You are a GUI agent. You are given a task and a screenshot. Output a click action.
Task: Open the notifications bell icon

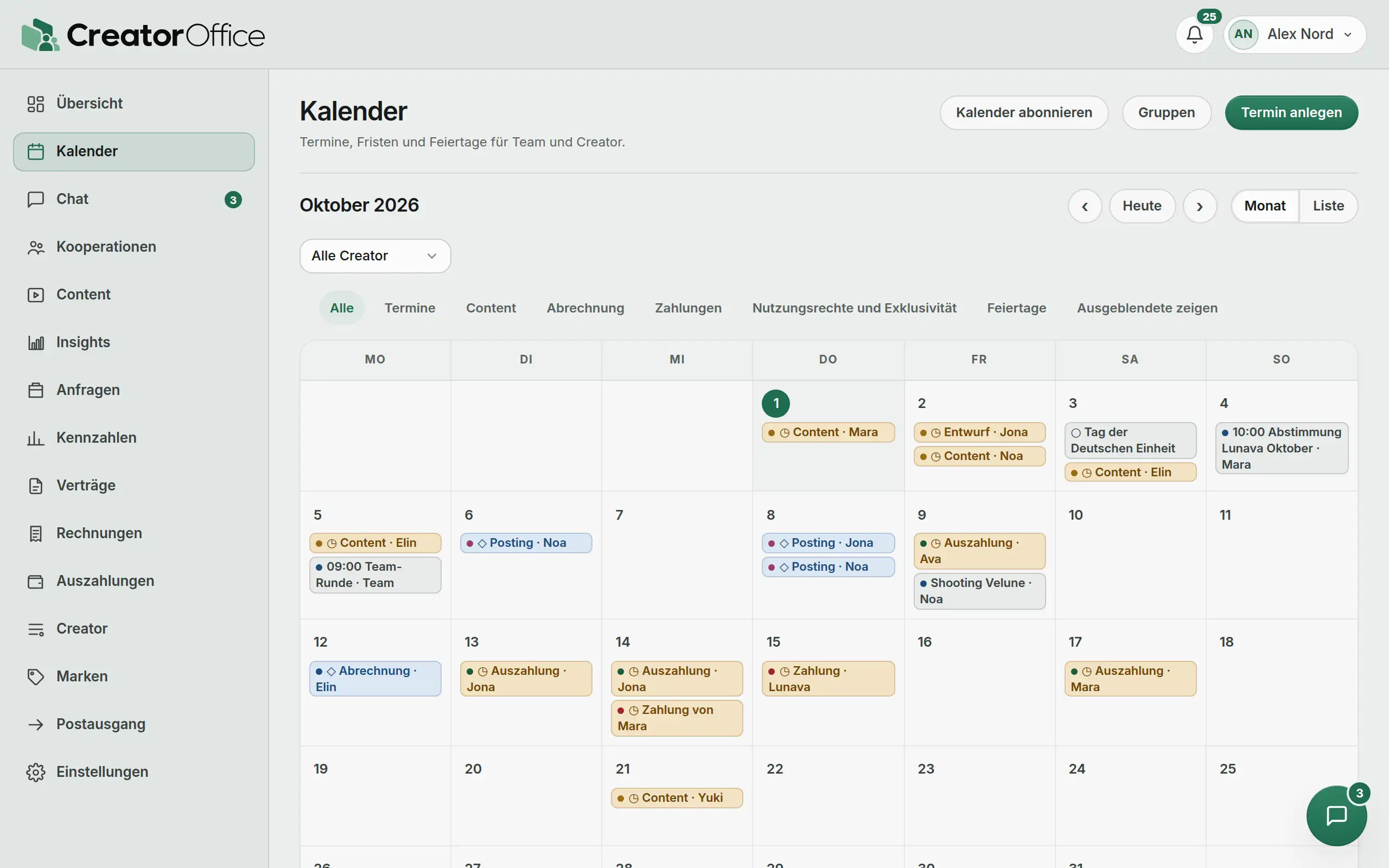tap(1194, 34)
